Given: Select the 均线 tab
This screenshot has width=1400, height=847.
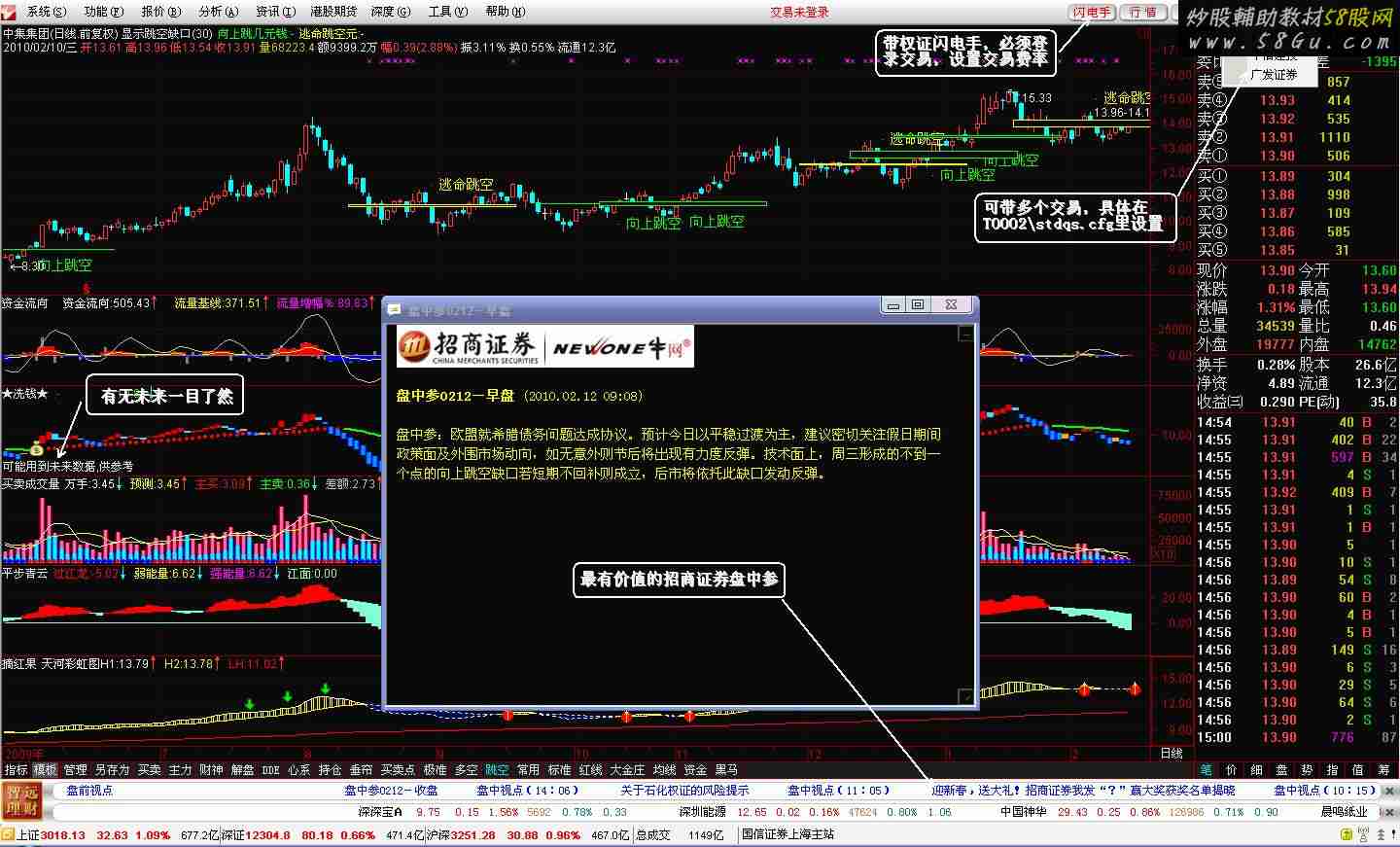Looking at the screenshot, I should tap(664, 769).
